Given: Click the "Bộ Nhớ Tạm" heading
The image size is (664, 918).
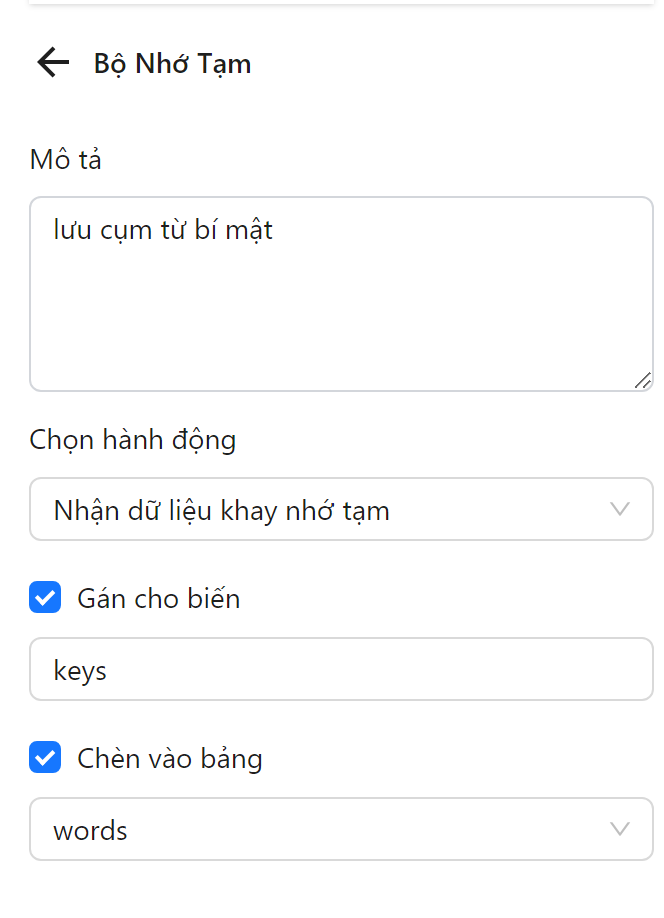Looking at the screenshot, I should tap(172, 63).
